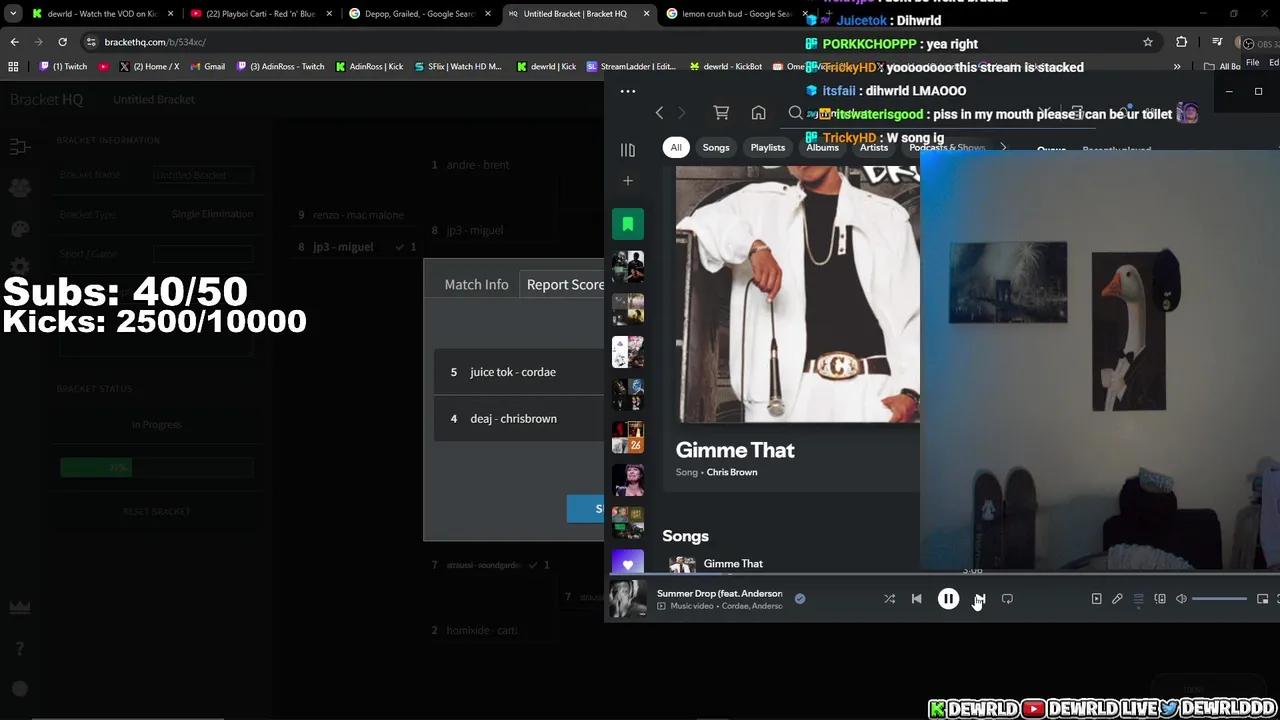Play Gimme That in the Songs list
The width and height of the screenshot is (1280, 720).
(683, 565)
